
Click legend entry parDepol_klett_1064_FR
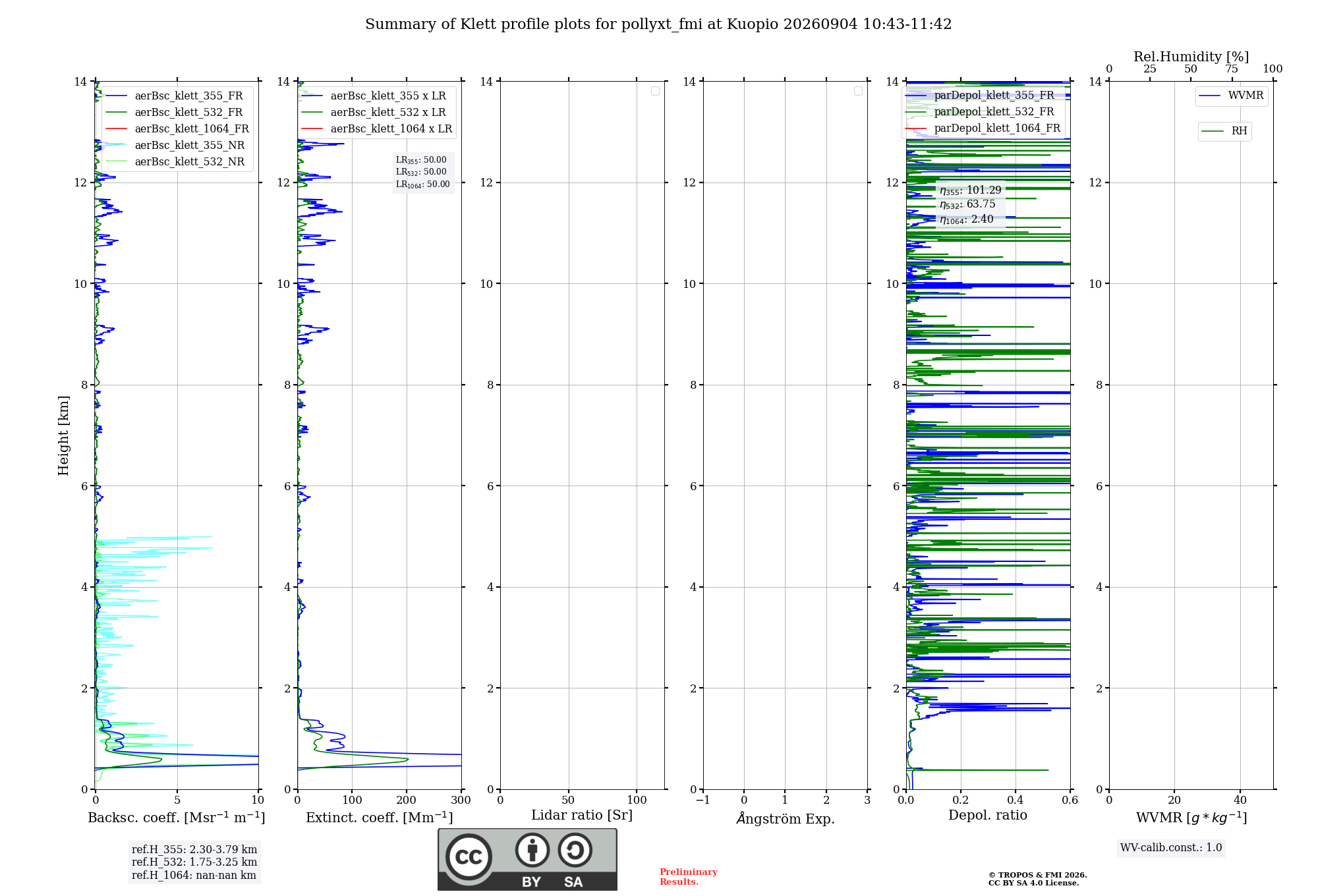click(997, 128)
